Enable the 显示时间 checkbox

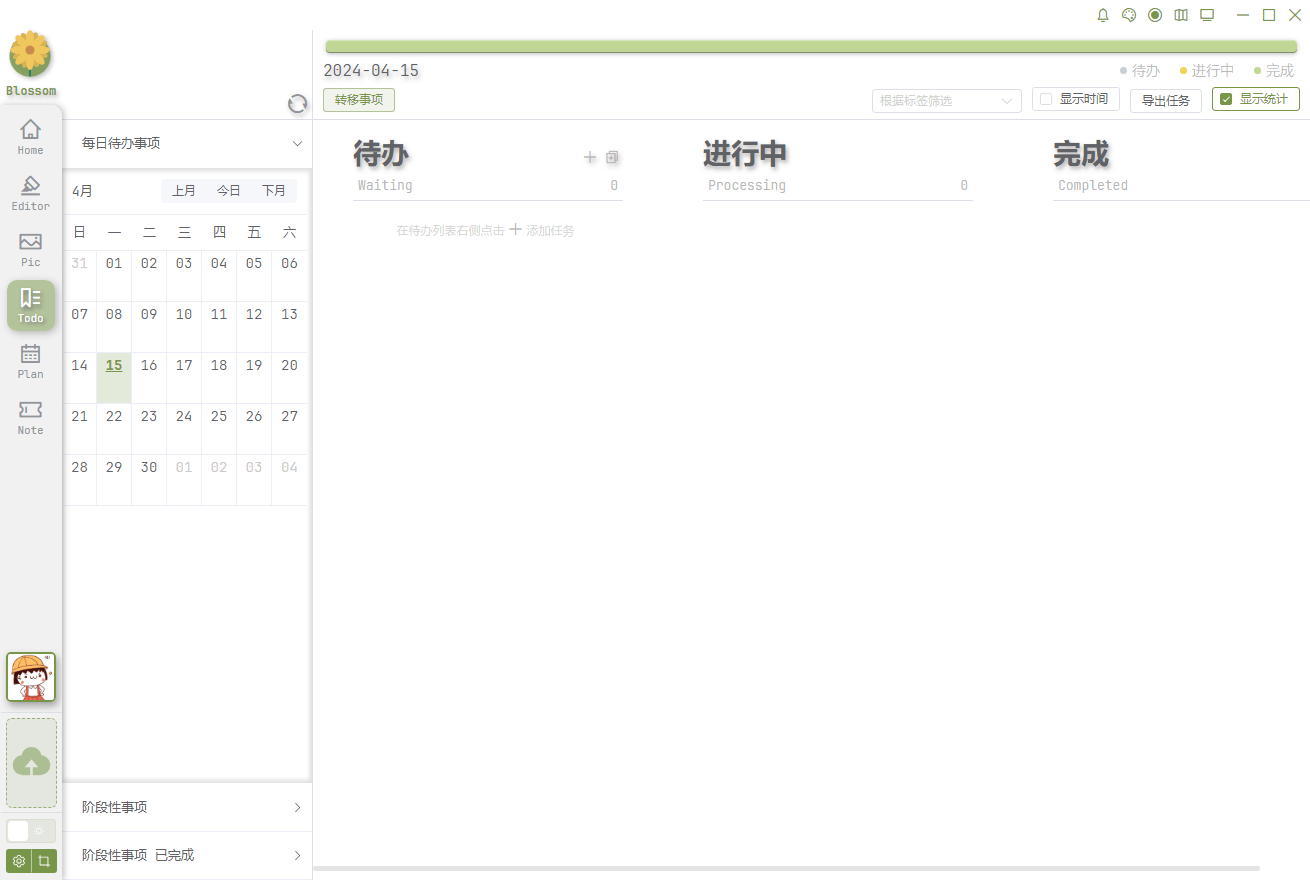1046,99
